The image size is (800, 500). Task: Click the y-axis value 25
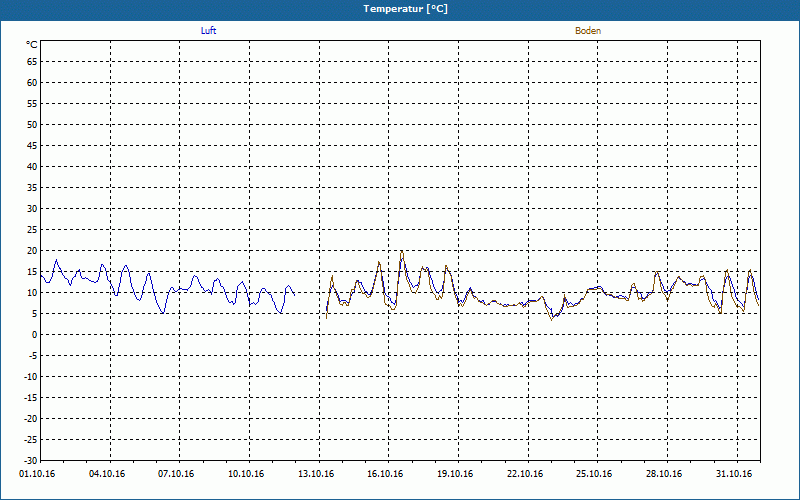(x=32, y=230)
